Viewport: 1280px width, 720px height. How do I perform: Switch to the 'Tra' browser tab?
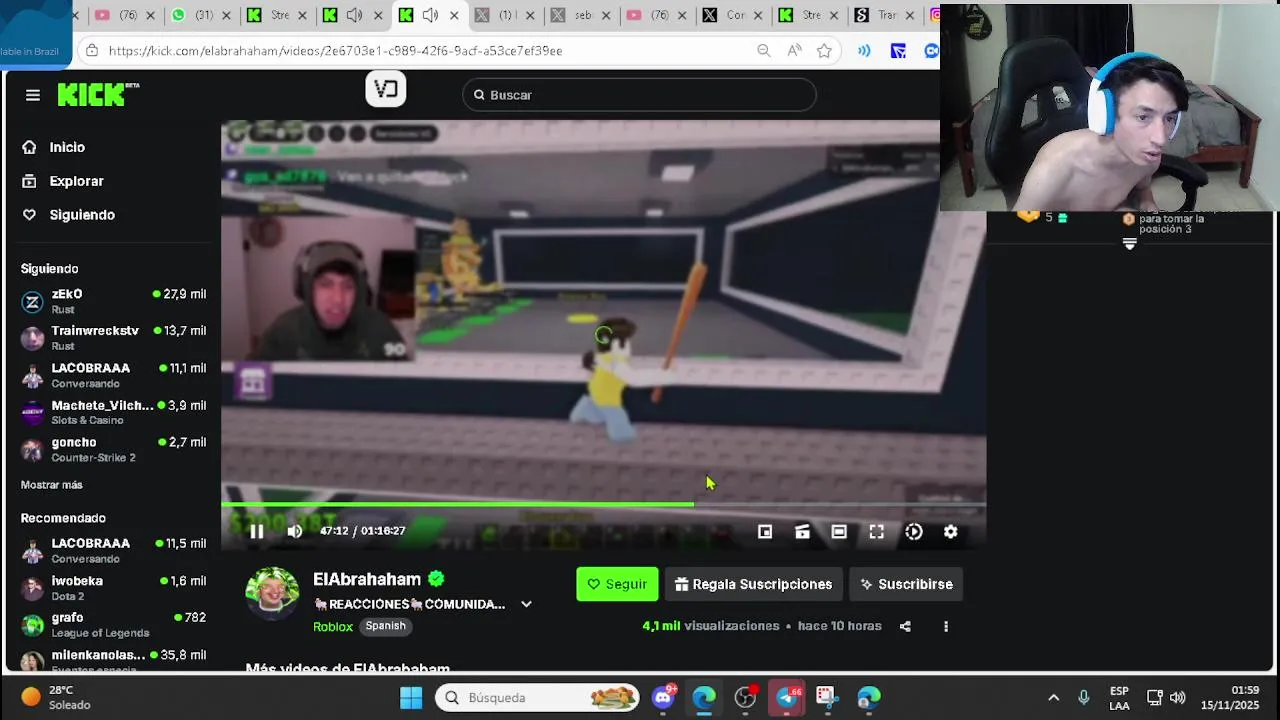pyautogui.click(x=885, y=15)
